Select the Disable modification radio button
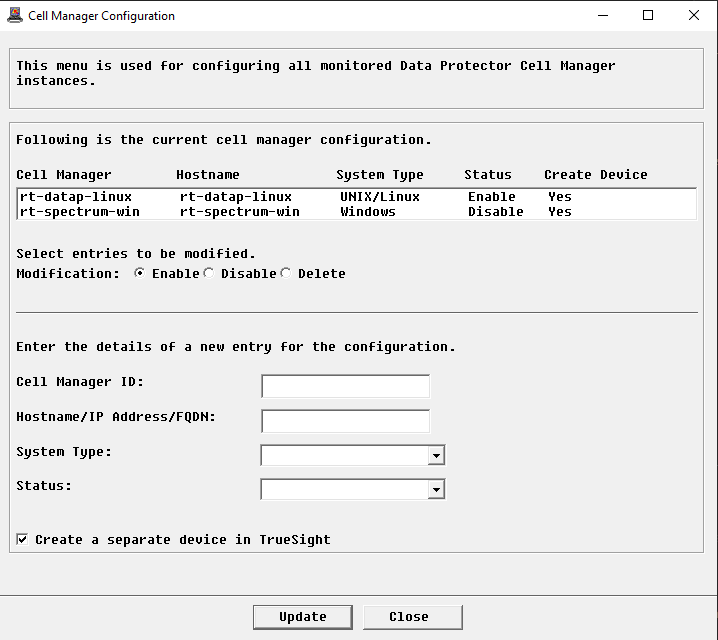This screenshot has width=718, height=640. (209, 273)
